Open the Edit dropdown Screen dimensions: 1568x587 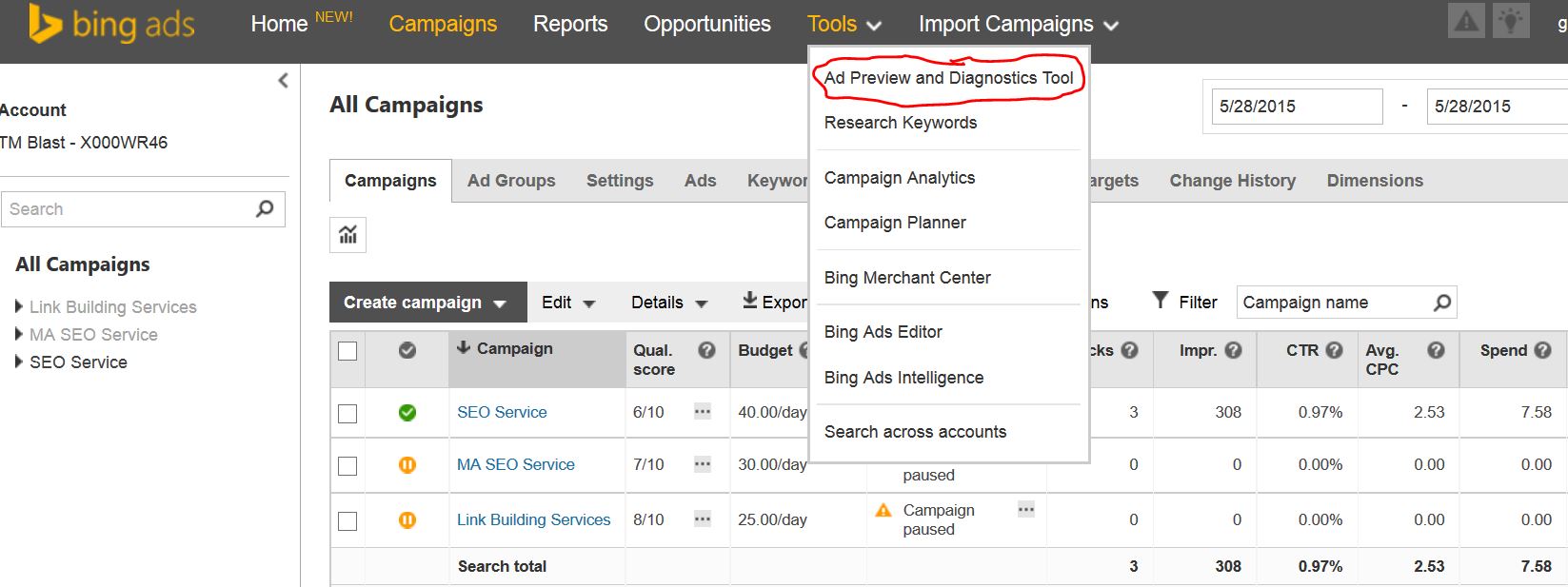[x=568, y=303]
